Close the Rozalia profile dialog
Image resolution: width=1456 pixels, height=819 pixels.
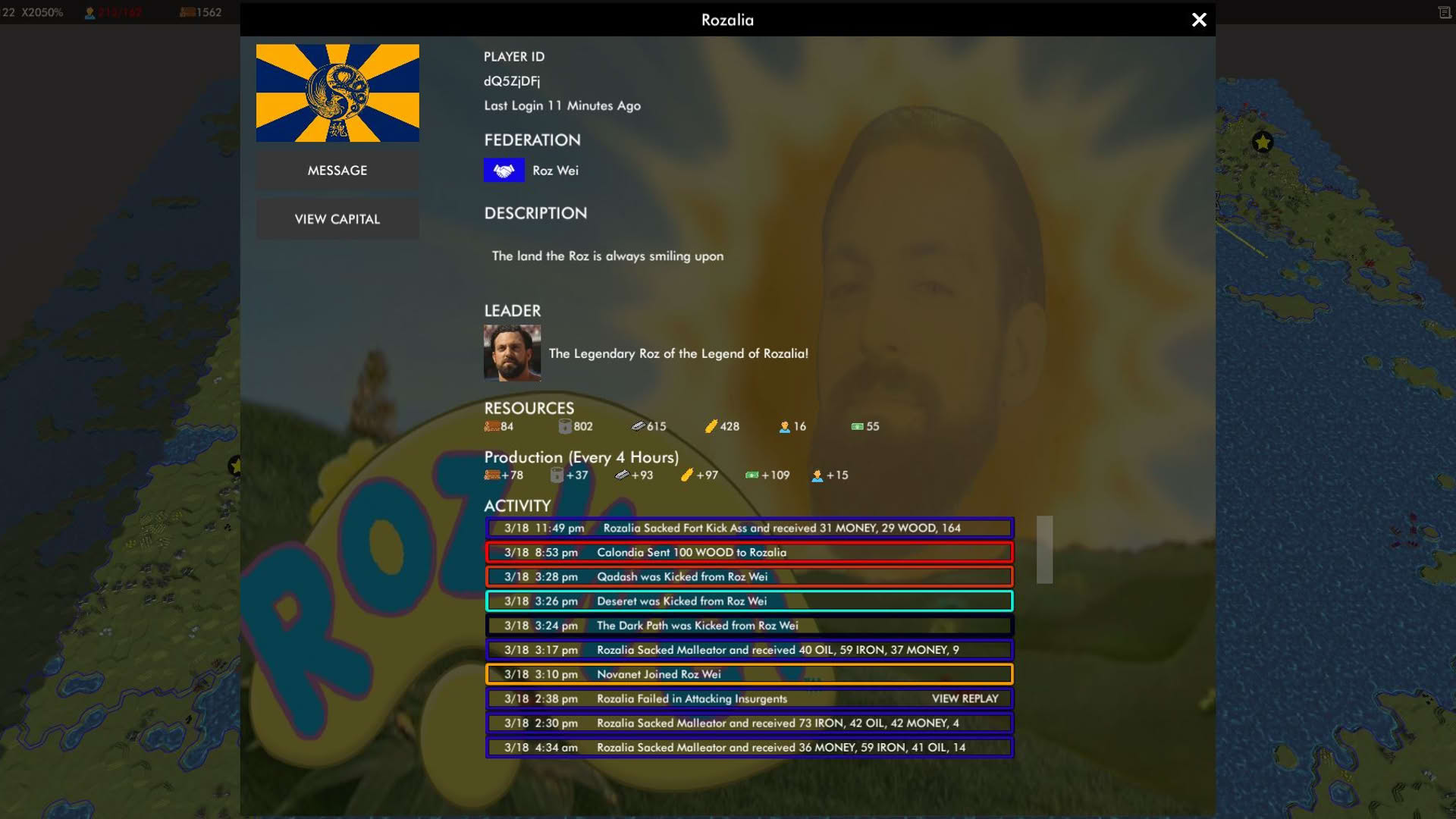point(1199,20)
